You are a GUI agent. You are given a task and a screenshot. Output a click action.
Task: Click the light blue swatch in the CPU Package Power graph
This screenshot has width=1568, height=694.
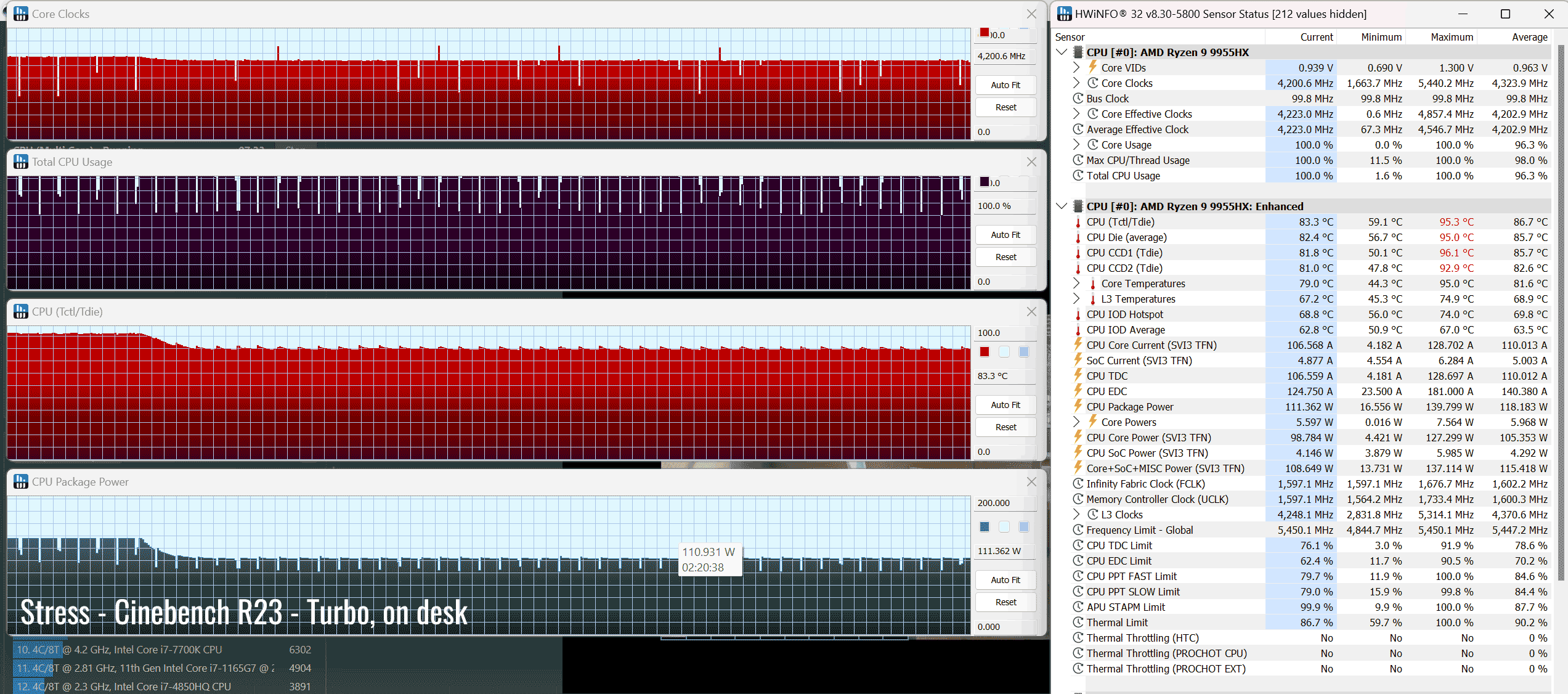coord(1024,526)
